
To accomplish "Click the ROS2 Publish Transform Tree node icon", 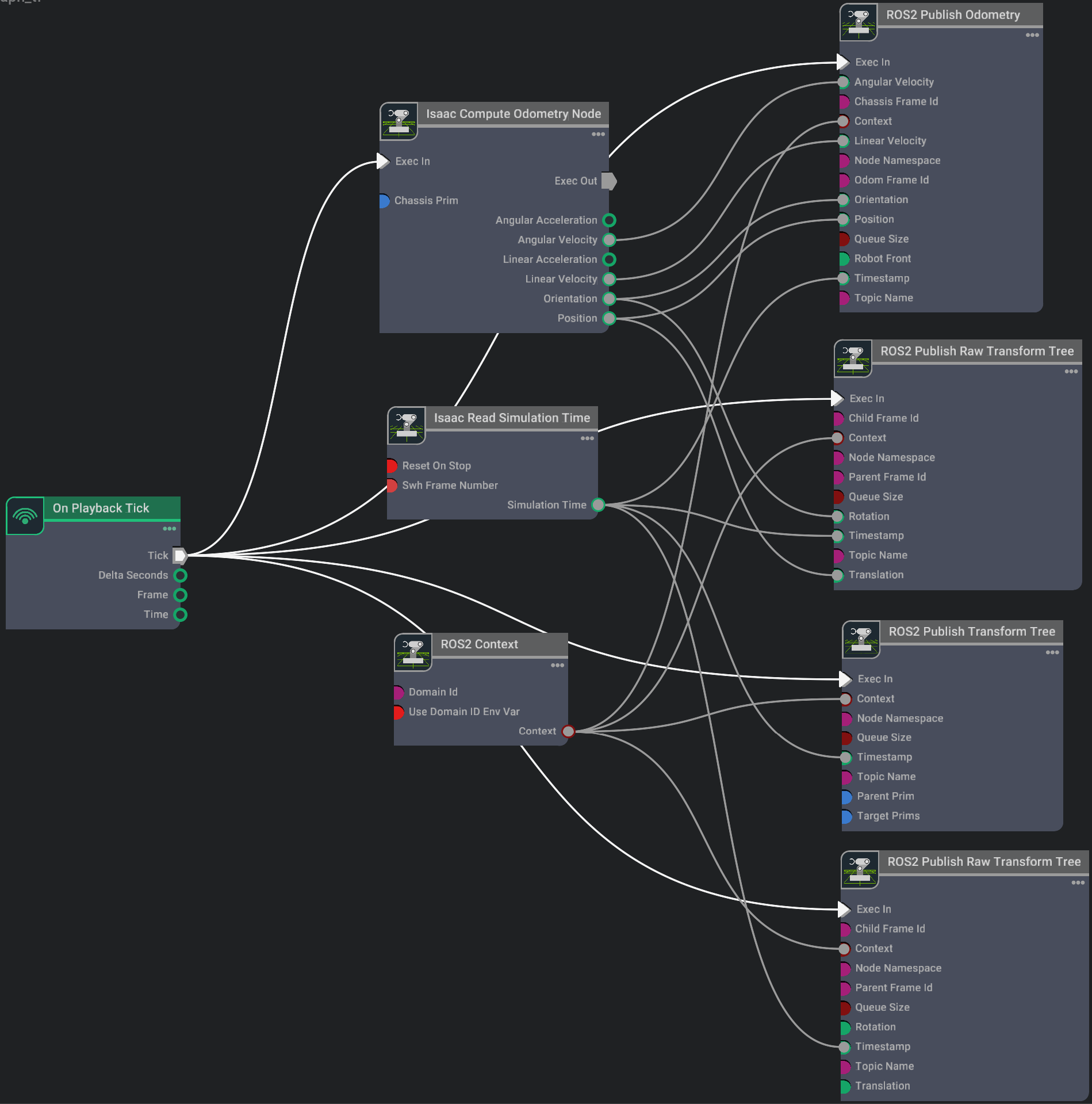I will click(861, 639).
